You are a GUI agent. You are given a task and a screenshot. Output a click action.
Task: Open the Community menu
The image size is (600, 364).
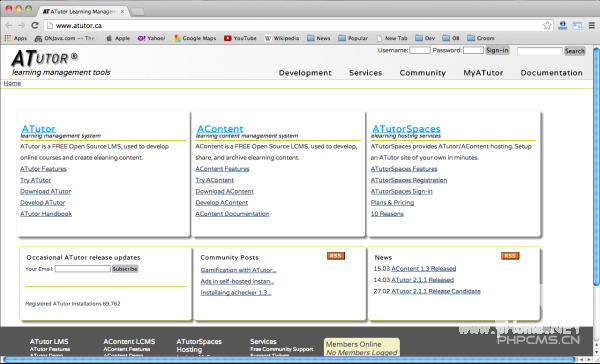(422, 73)
